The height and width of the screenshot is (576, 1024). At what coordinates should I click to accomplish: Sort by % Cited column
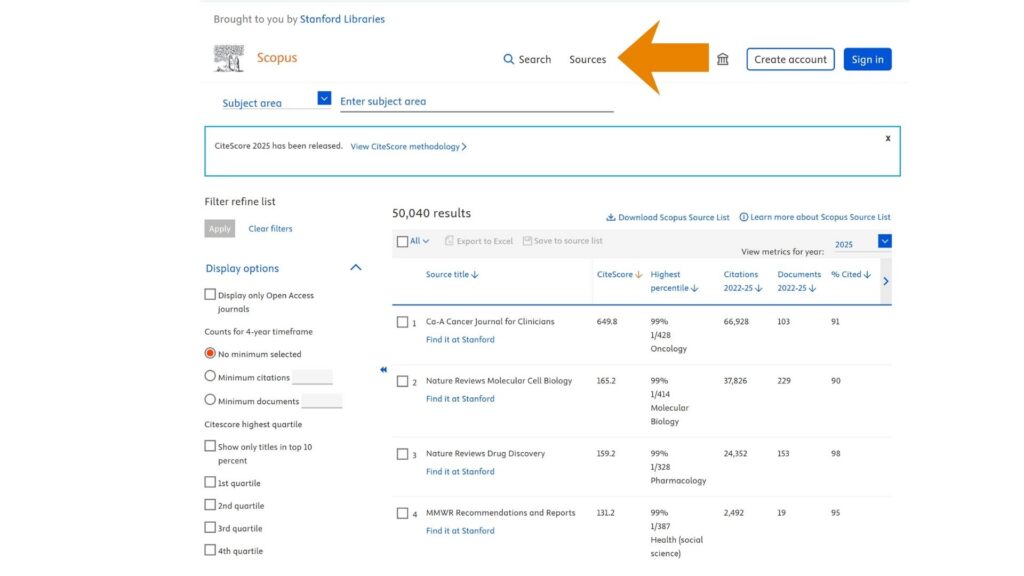click(x=851, y=274)
